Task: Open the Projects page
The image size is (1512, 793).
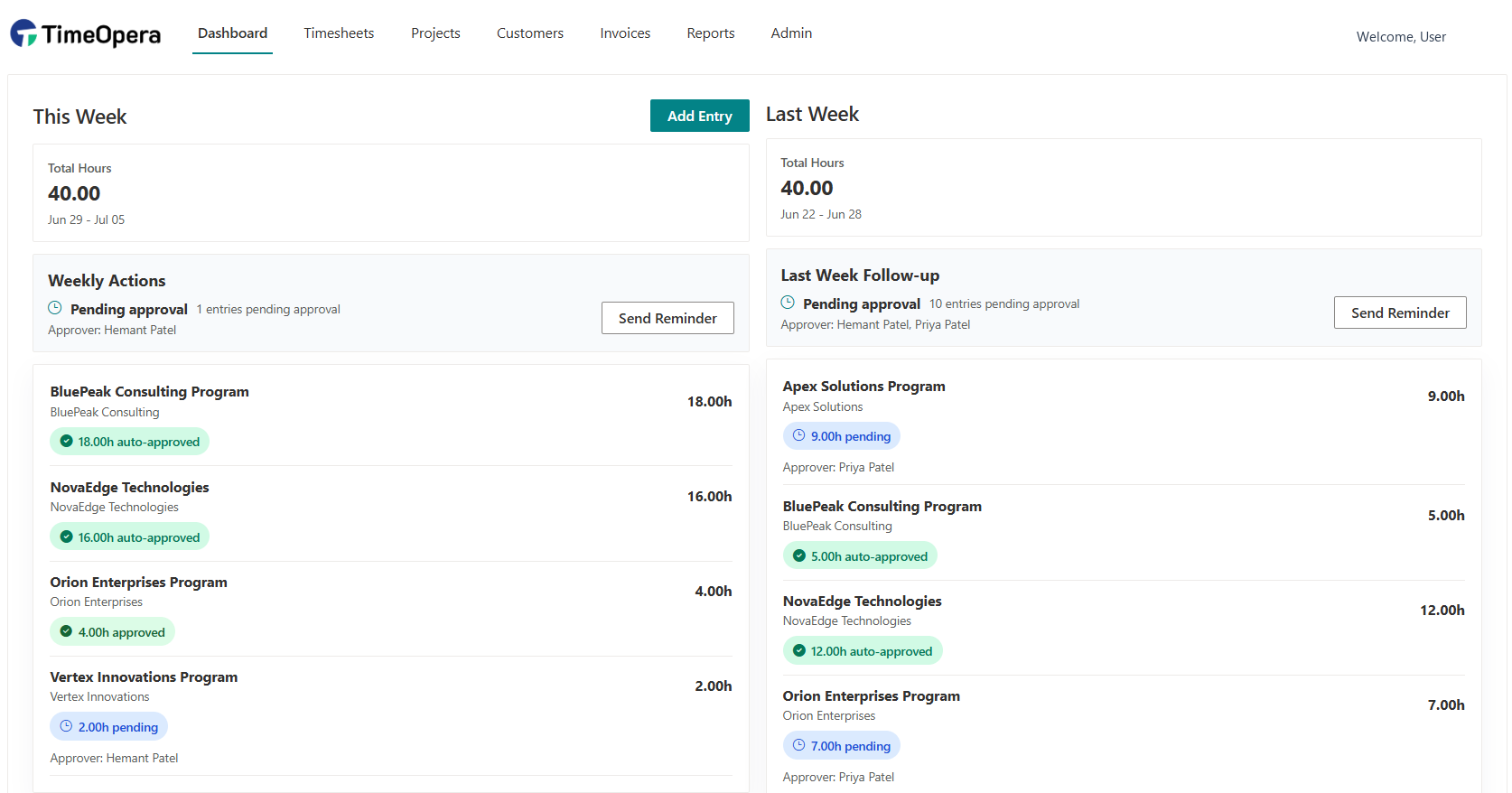Action: (435, 33)
